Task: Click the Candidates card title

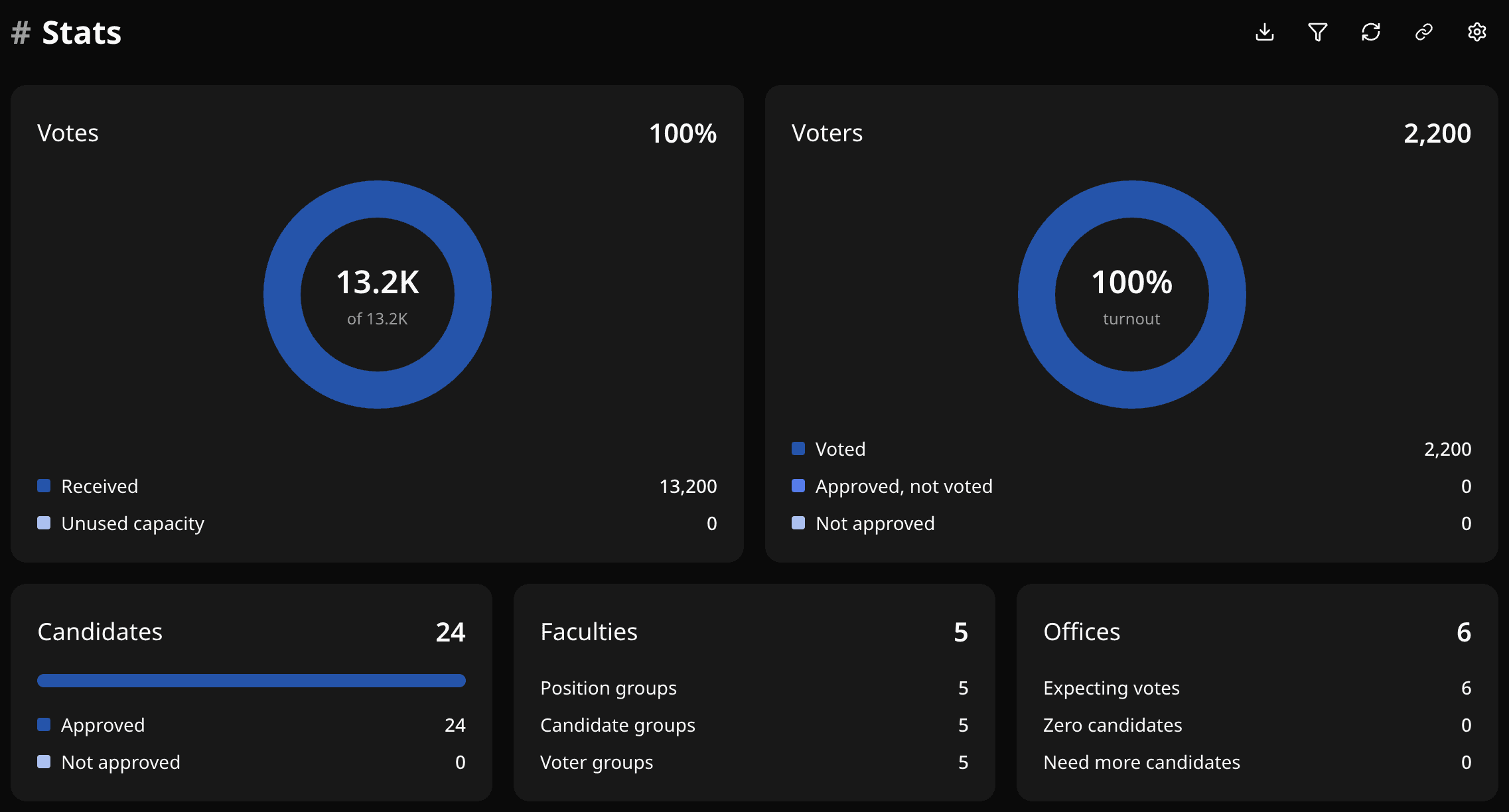Action: tap(100, 632)
